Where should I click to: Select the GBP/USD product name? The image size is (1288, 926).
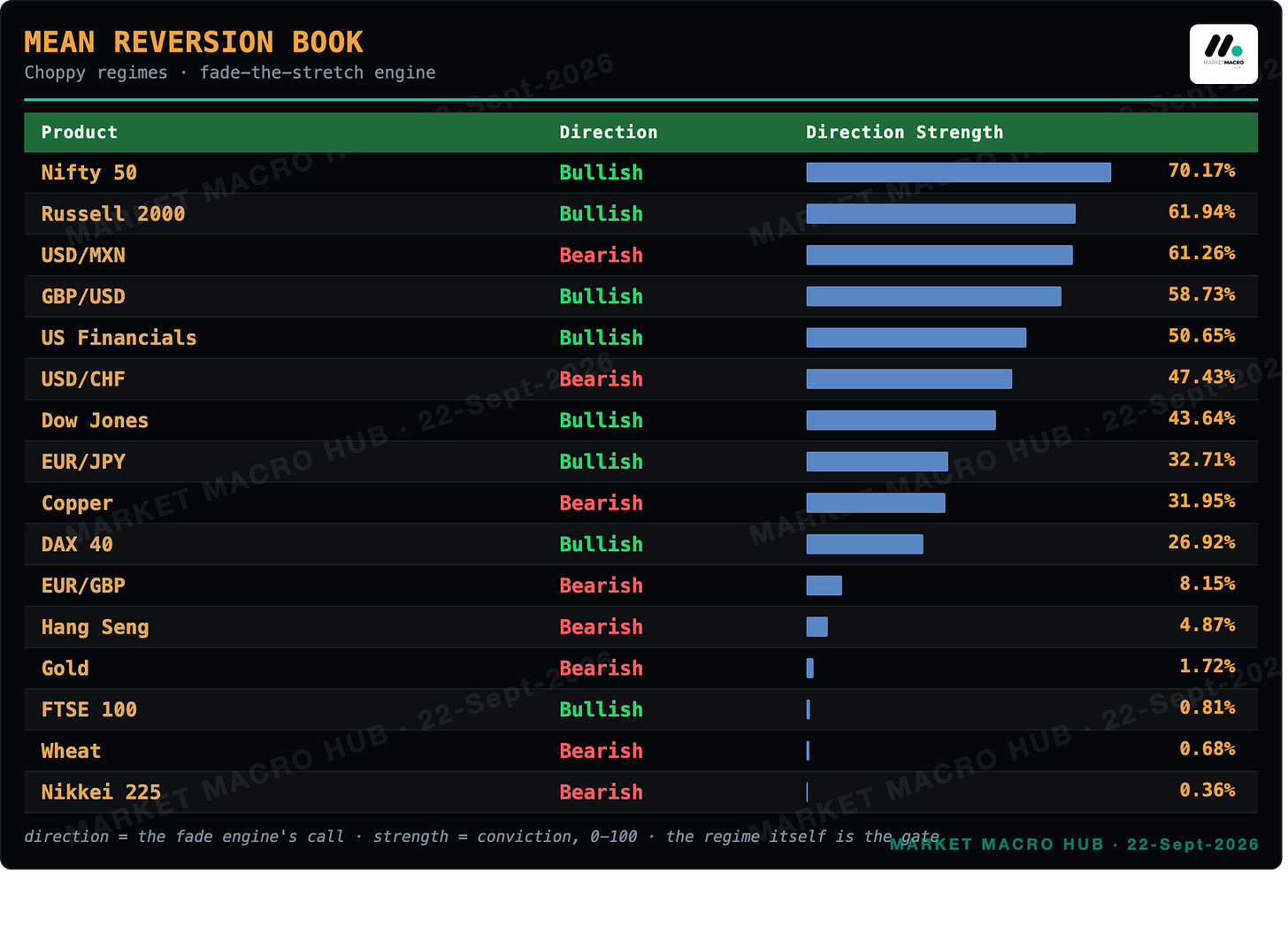click(83, 297)
